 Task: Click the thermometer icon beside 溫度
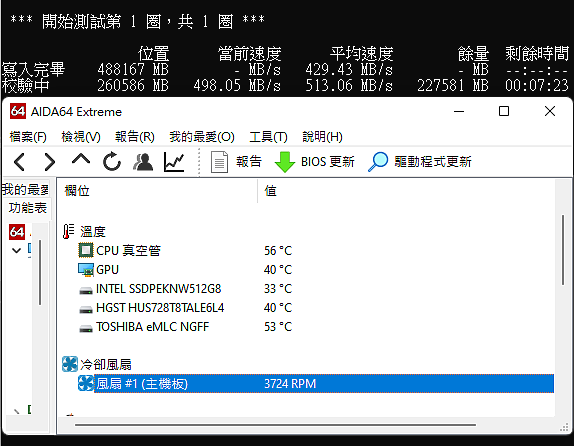coord(68,231)
